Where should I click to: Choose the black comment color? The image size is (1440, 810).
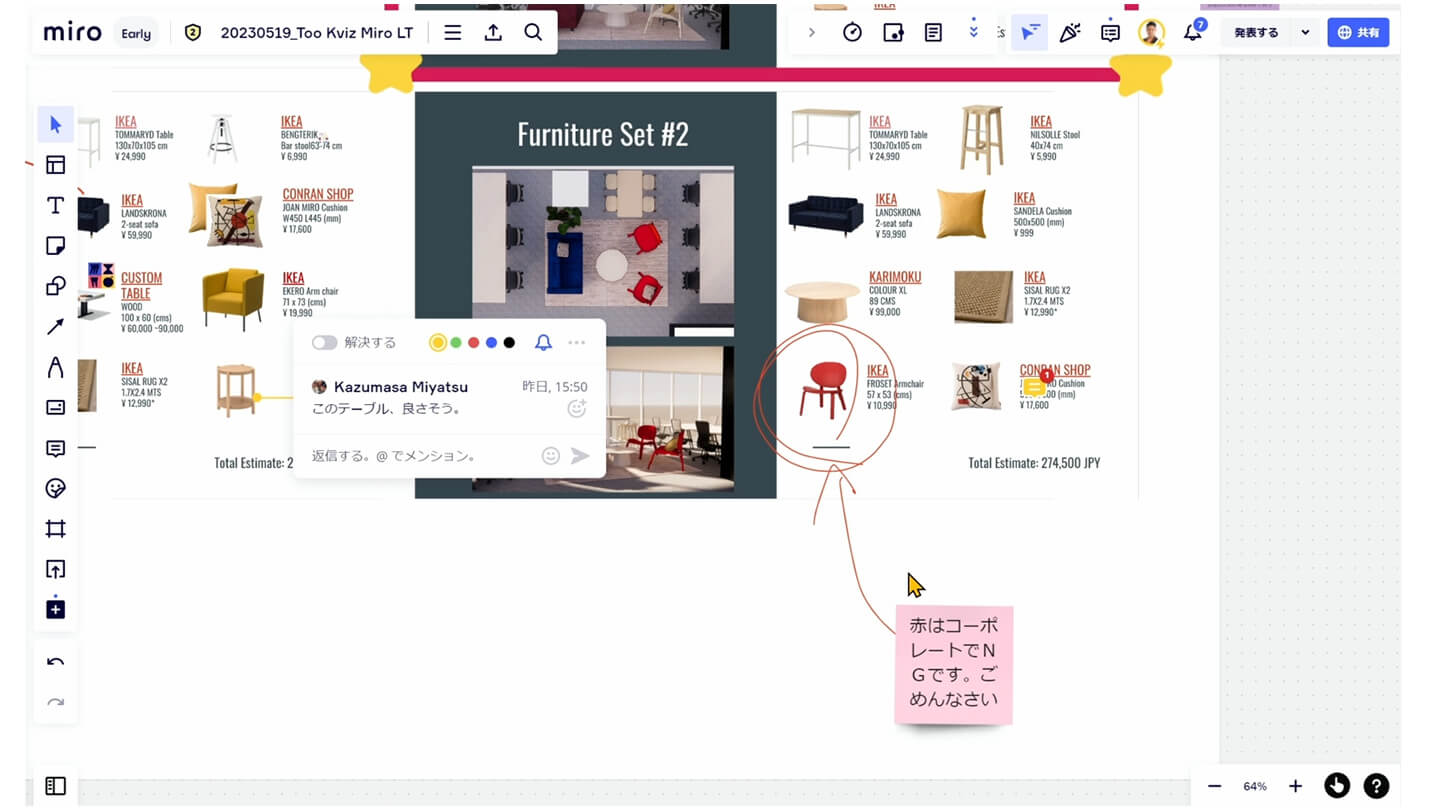click(509, 343)
